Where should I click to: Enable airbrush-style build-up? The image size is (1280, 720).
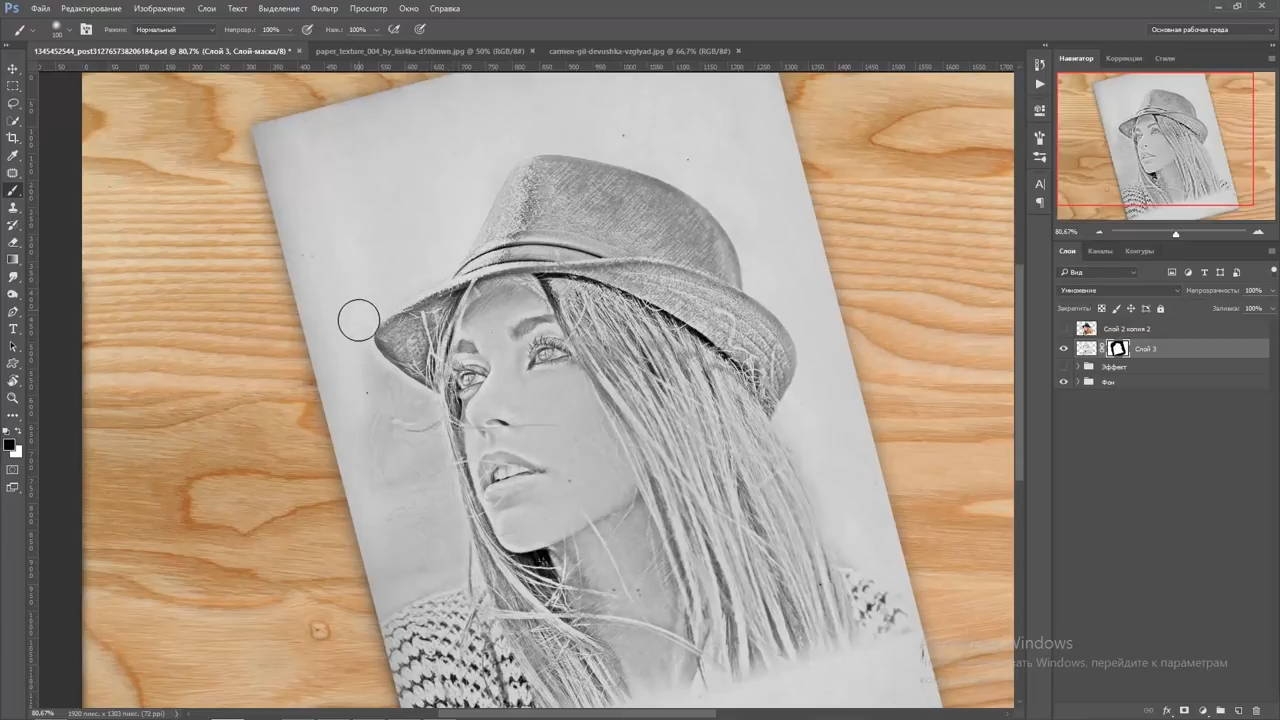coord(396,30)
